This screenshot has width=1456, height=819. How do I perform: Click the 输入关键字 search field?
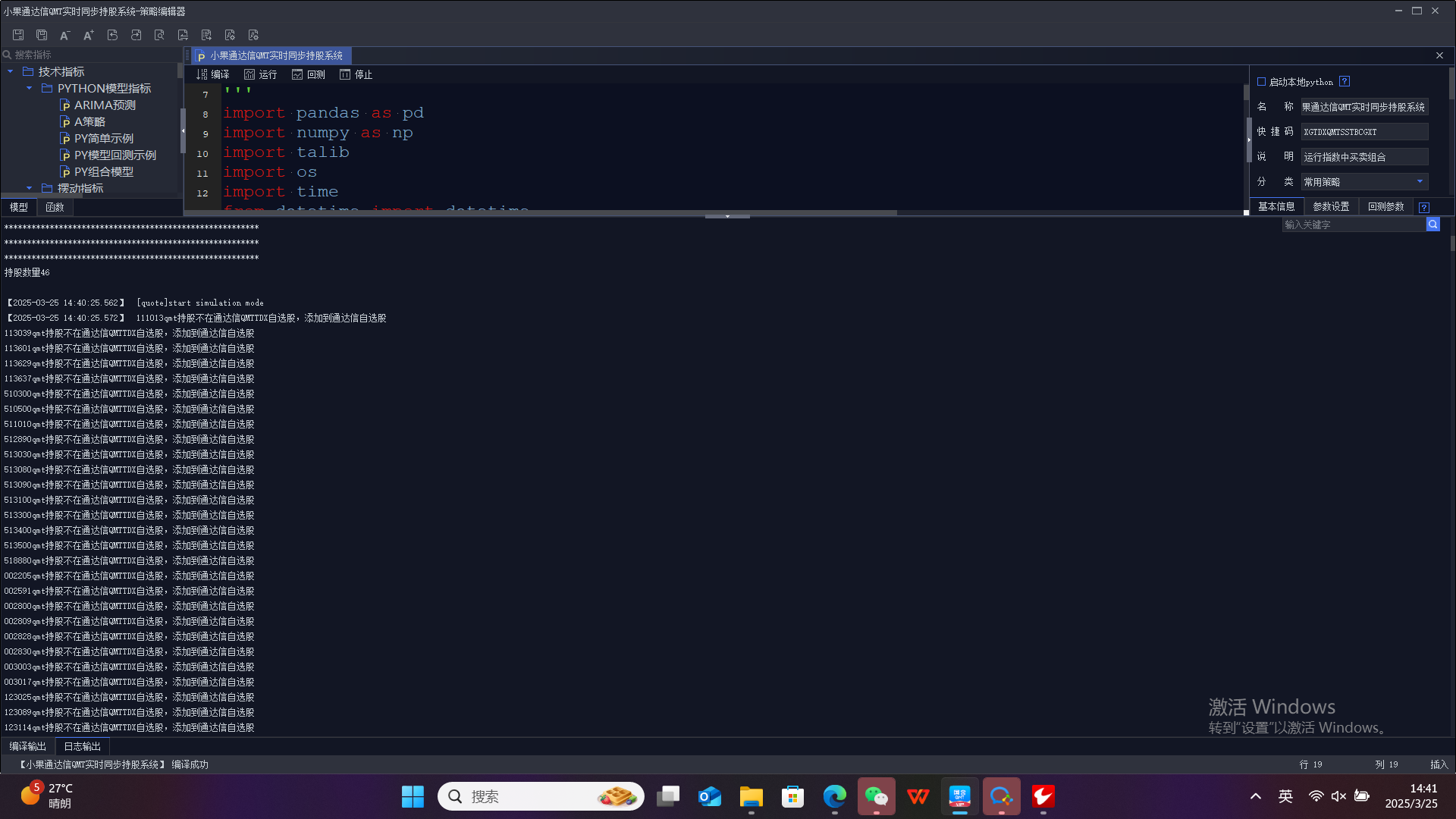click(1354, 224)
